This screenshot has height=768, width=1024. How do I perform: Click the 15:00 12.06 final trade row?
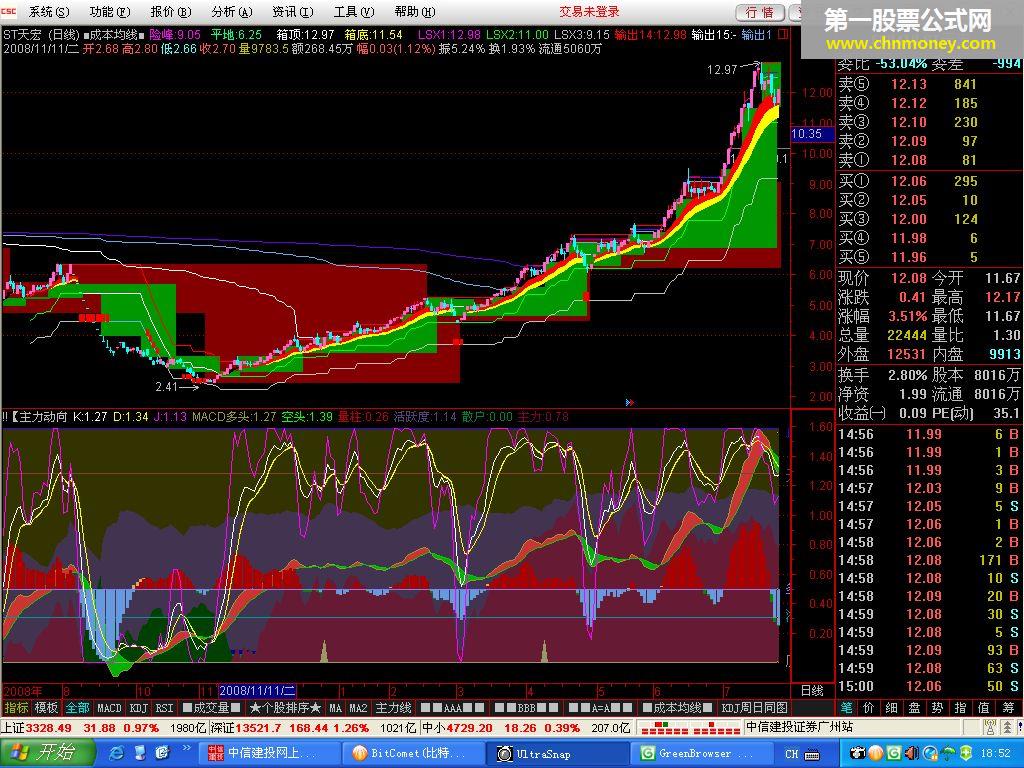tap(928, 686)
